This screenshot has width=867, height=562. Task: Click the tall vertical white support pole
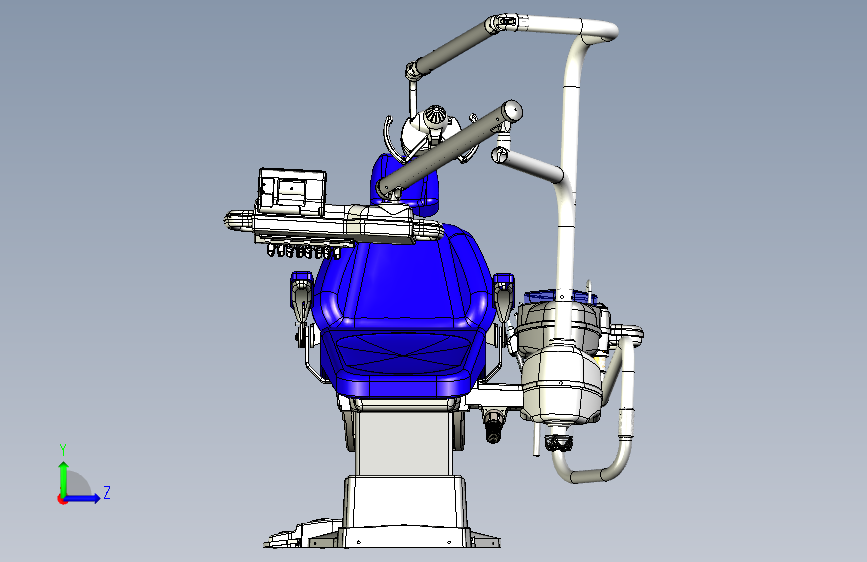click(x=569, y=188)
